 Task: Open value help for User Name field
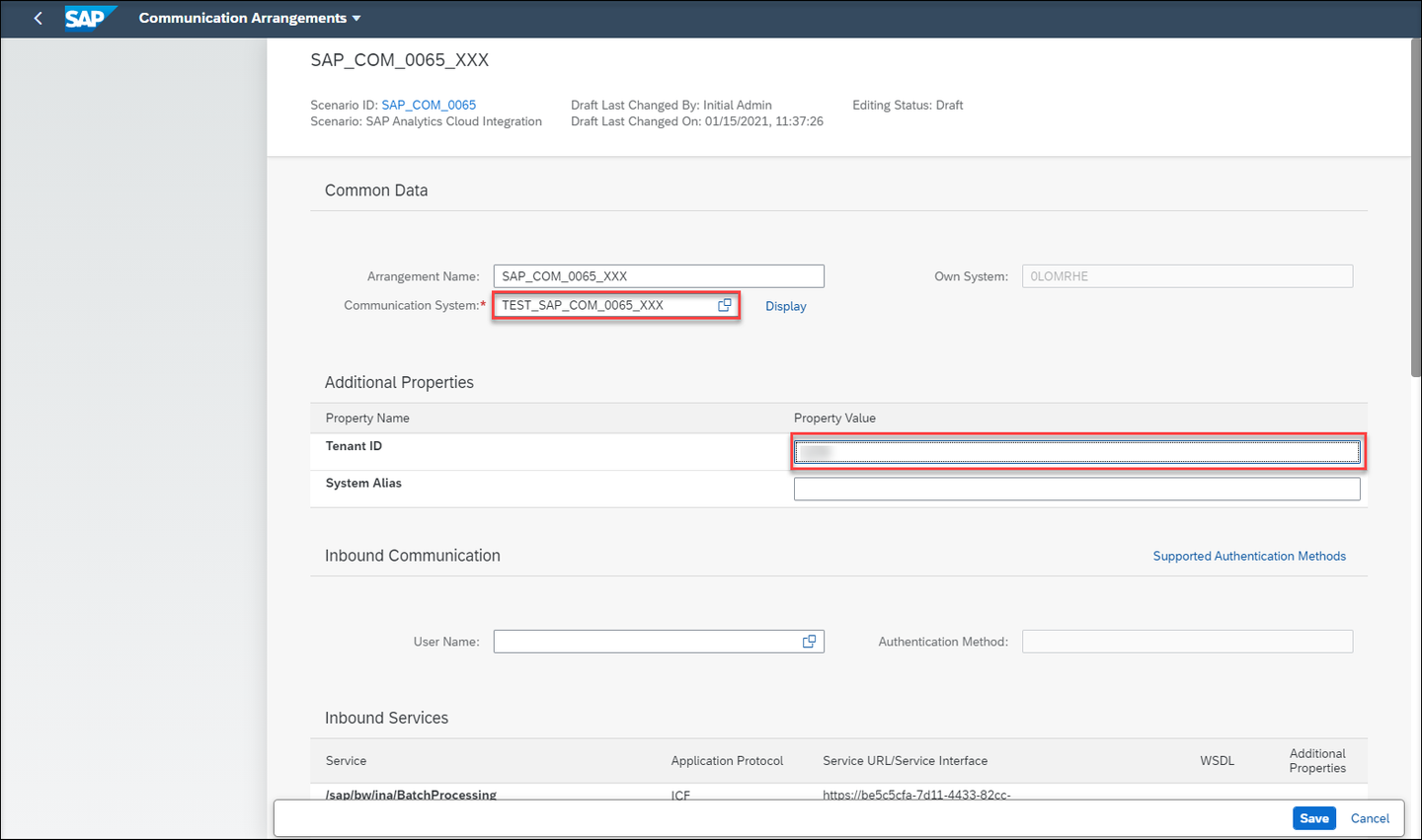(810, 642)
